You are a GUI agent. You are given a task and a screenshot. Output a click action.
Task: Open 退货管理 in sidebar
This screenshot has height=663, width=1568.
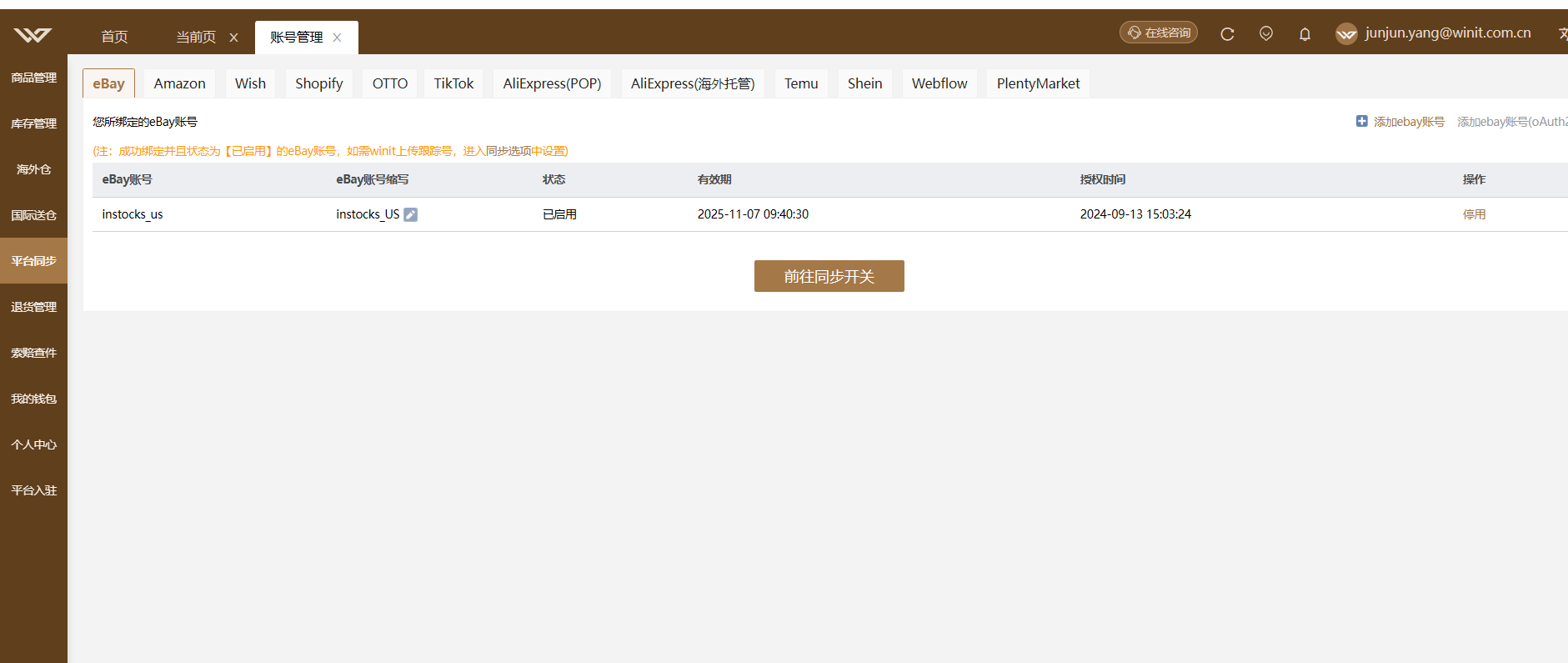point(33,307)
